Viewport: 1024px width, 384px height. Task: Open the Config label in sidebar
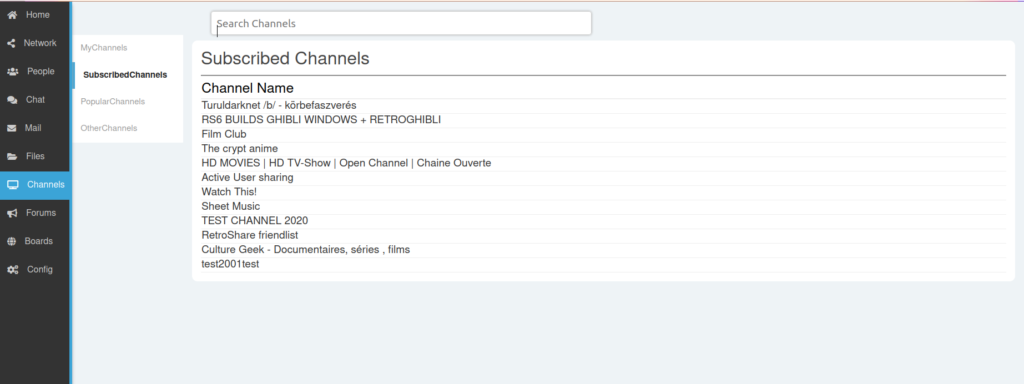point(40,270)
